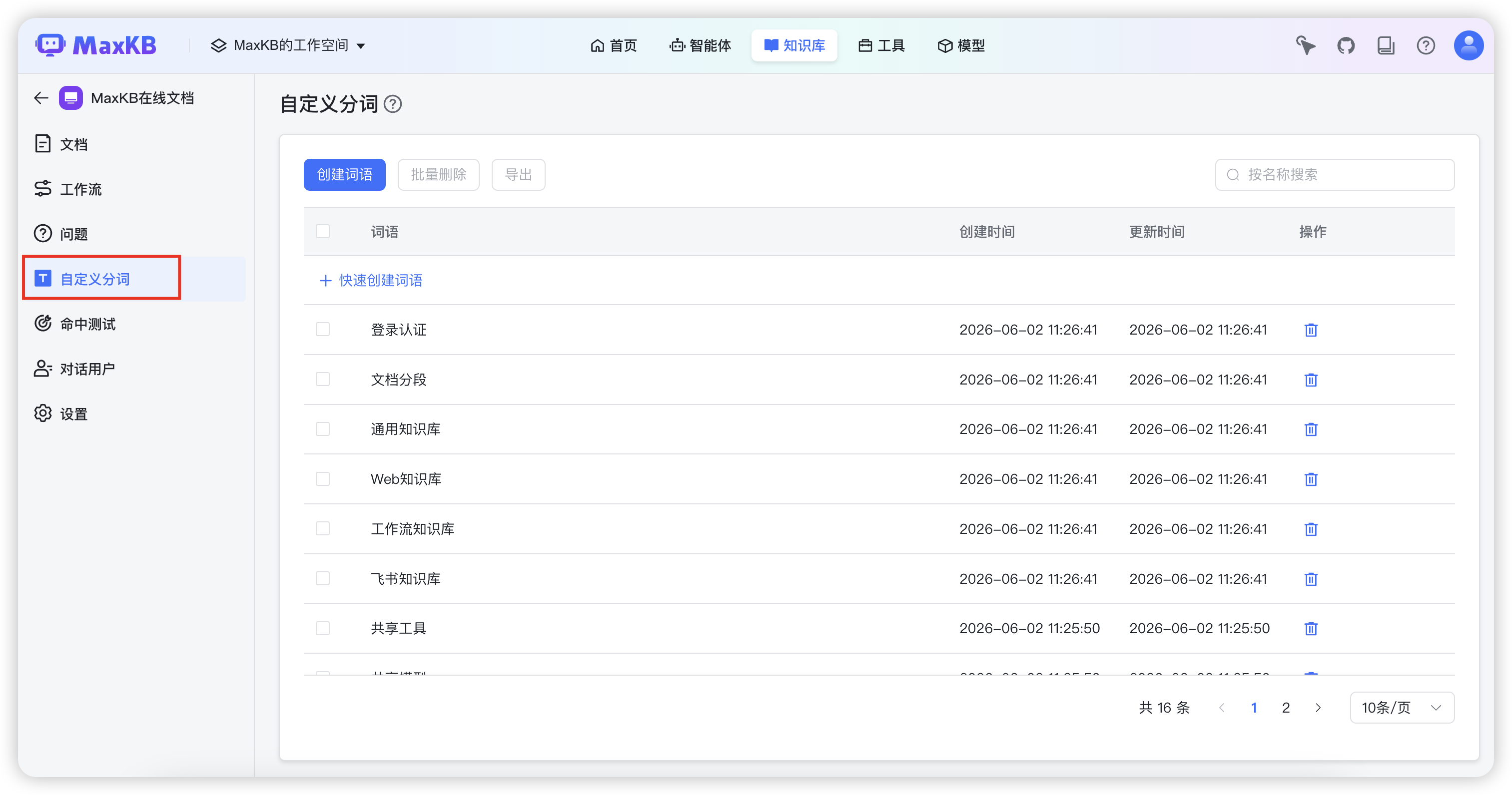Click the 更新时间 column header
1512x795 pixels.
[1157, 232]
